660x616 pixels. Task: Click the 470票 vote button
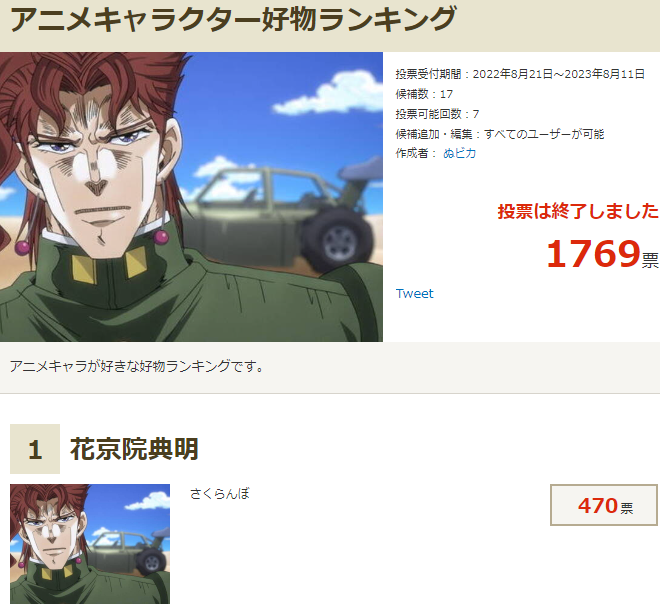pyautogui.click(x=604, y=505)
